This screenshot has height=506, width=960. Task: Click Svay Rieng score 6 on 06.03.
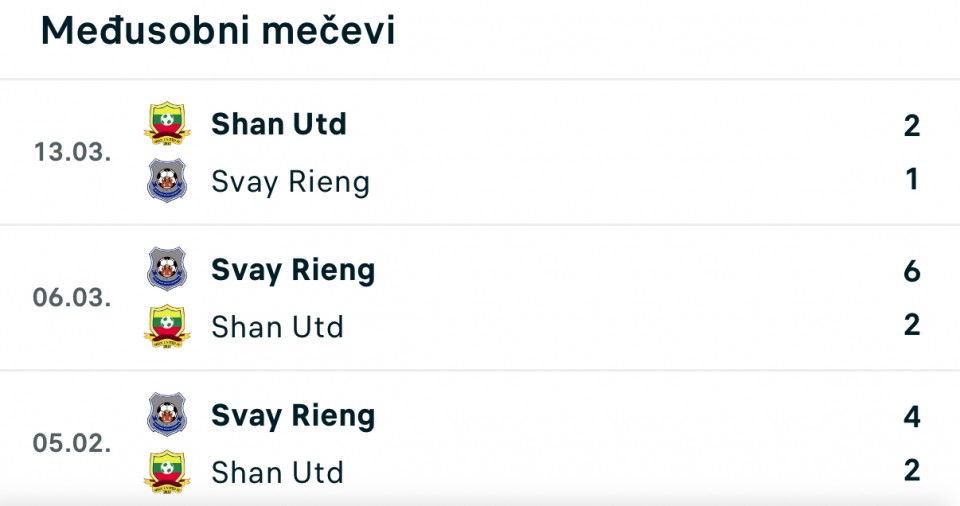pos(912,271)
